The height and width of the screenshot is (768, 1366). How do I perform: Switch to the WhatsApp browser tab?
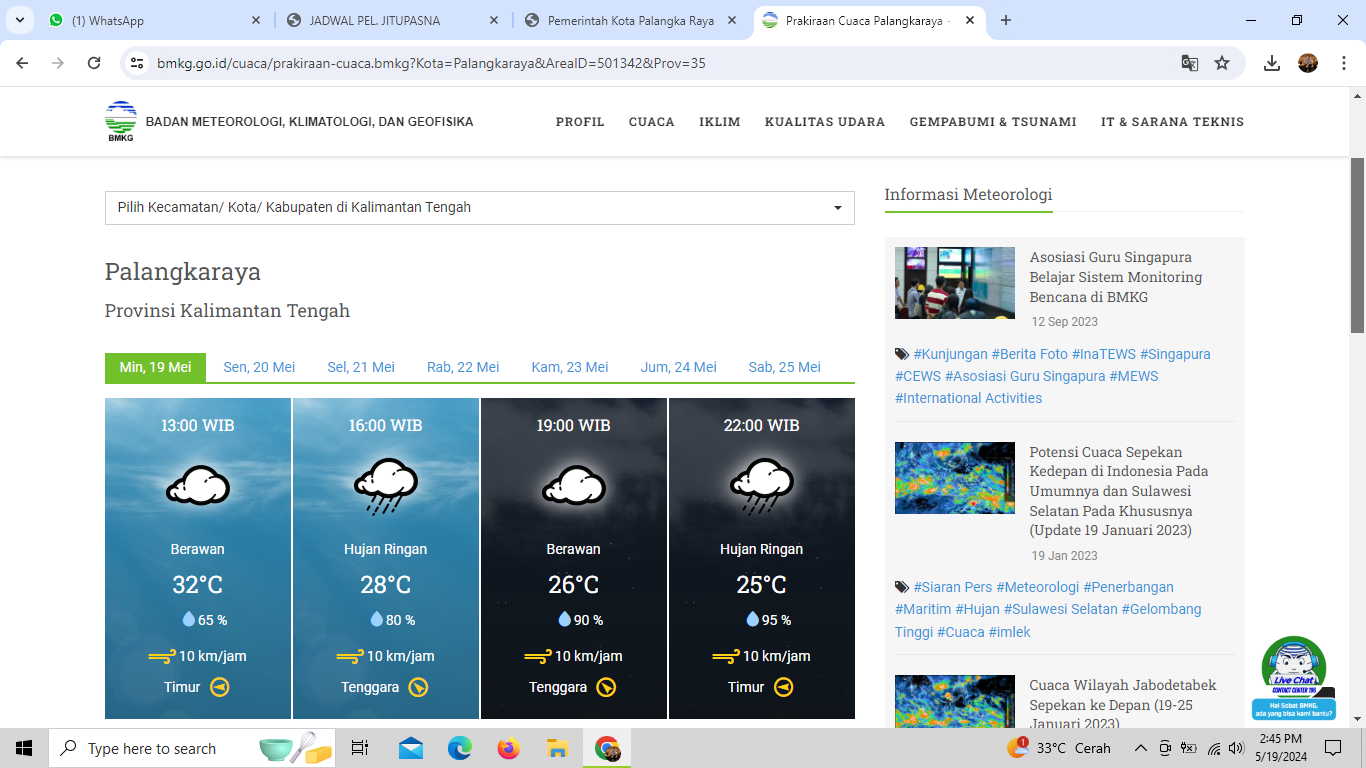click(x=155, y=20)
